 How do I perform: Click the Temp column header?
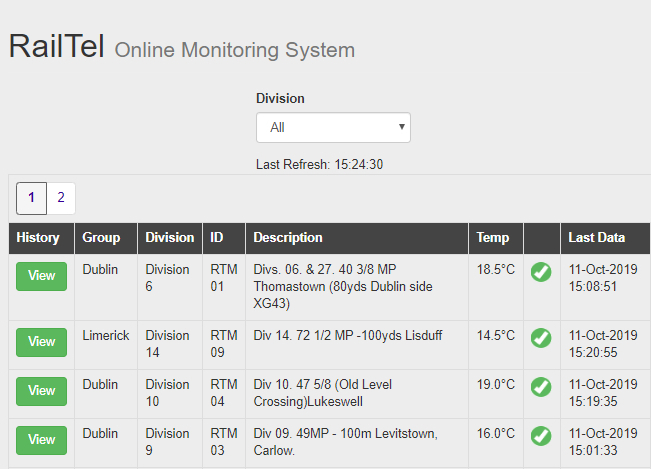pyautogui.click(x=492, y=238)
